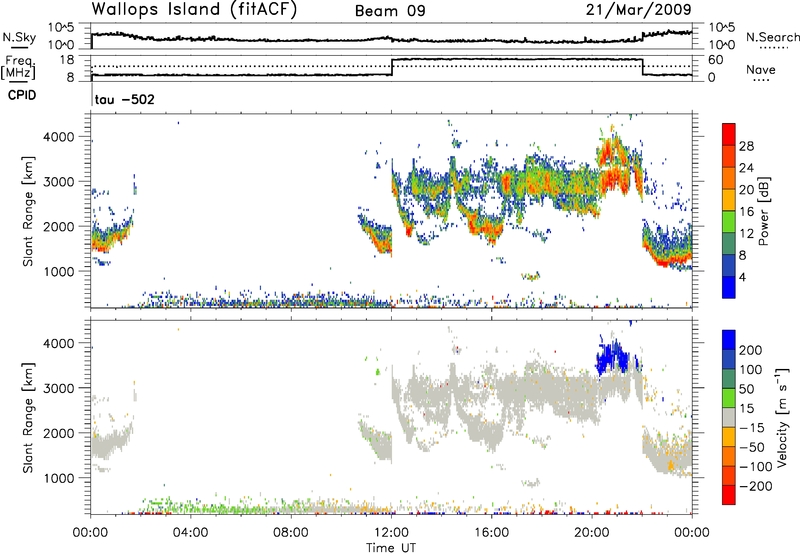The width and height of the screenshot is (800, 554).
Task: Select the '20:00' time tick label
Action: 591,533
